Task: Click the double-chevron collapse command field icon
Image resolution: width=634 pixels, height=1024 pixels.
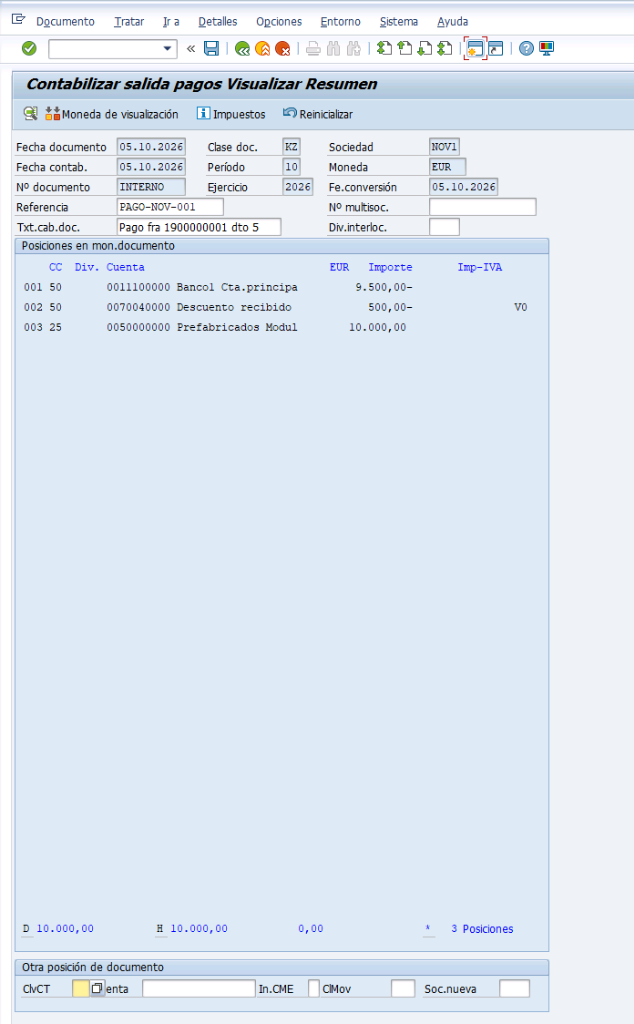Action: click(x=191, y=48)
